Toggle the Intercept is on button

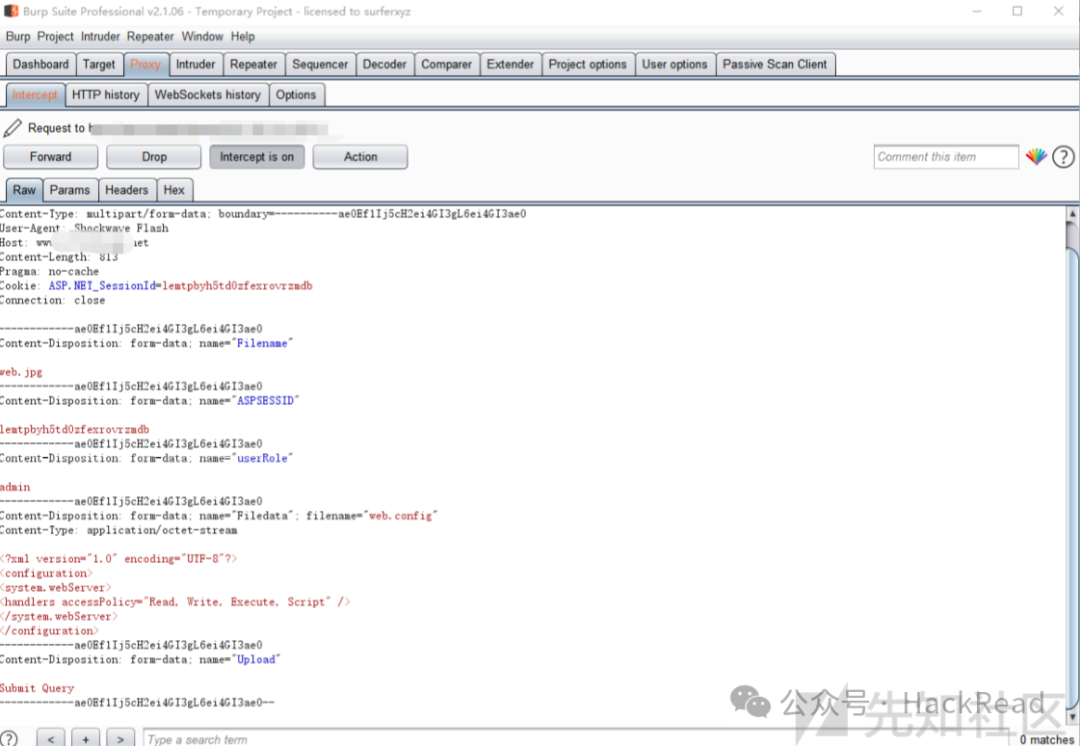point(257,157)
